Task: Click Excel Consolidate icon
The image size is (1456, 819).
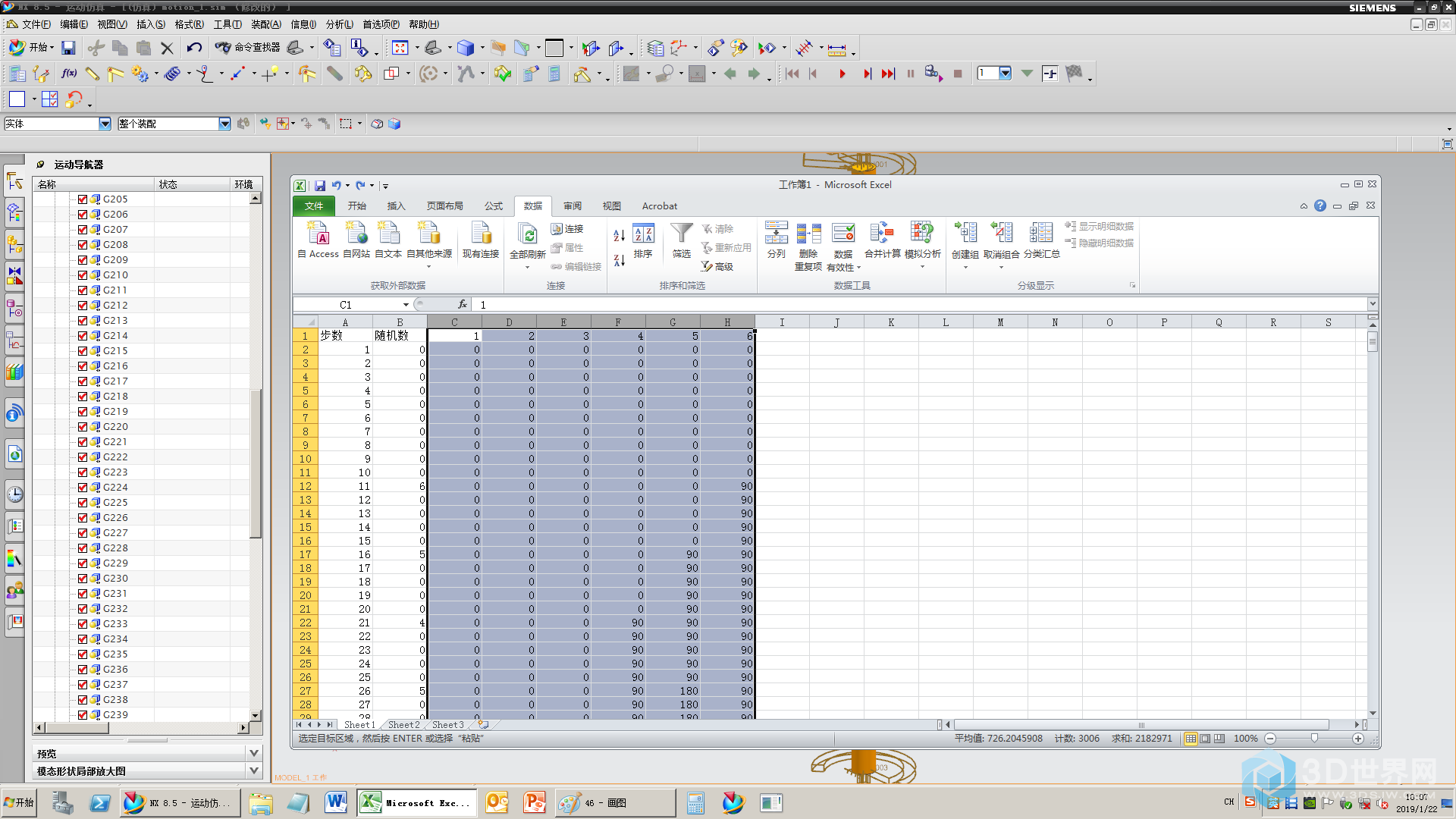Action: 883,240
